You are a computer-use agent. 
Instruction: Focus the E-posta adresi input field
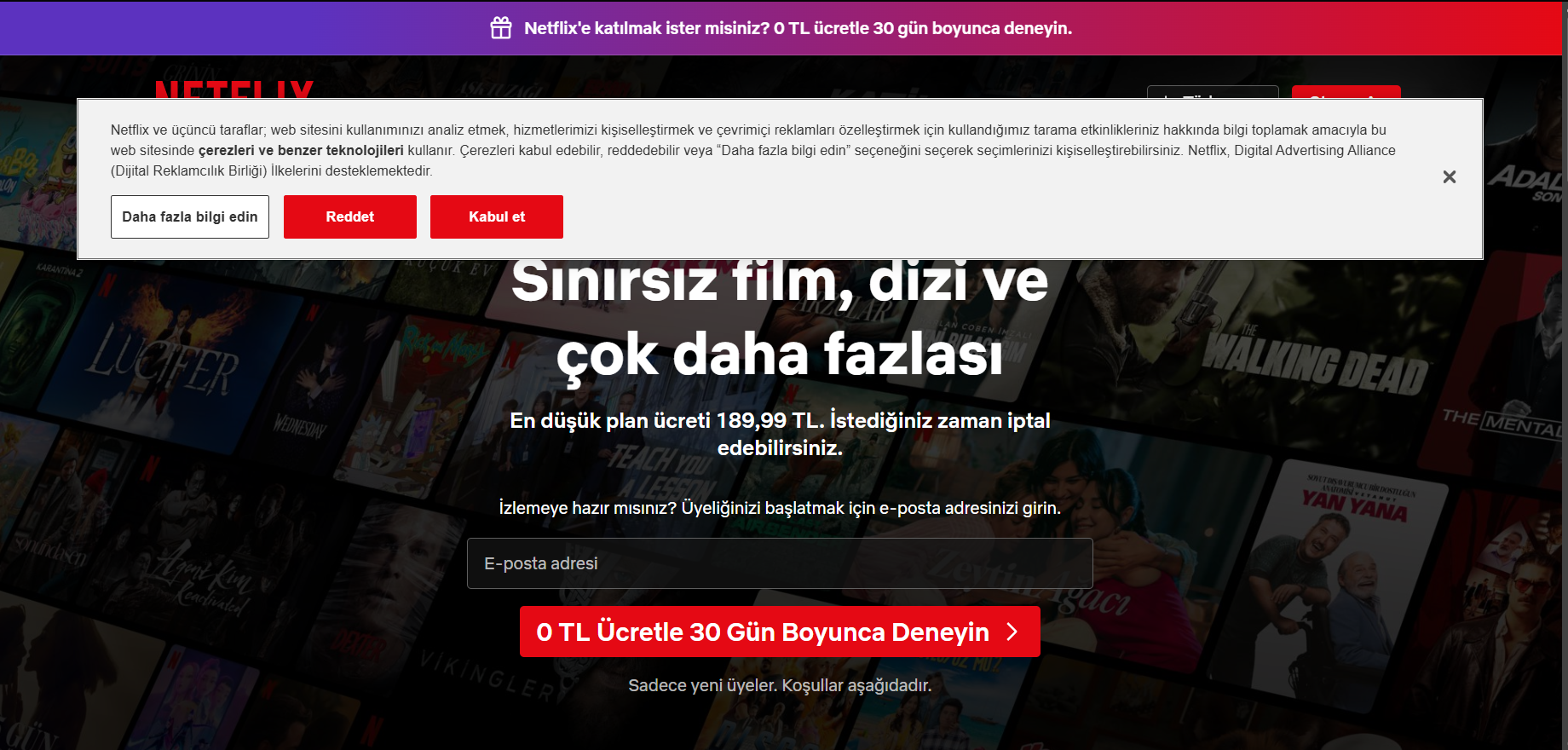click(780, 563)
